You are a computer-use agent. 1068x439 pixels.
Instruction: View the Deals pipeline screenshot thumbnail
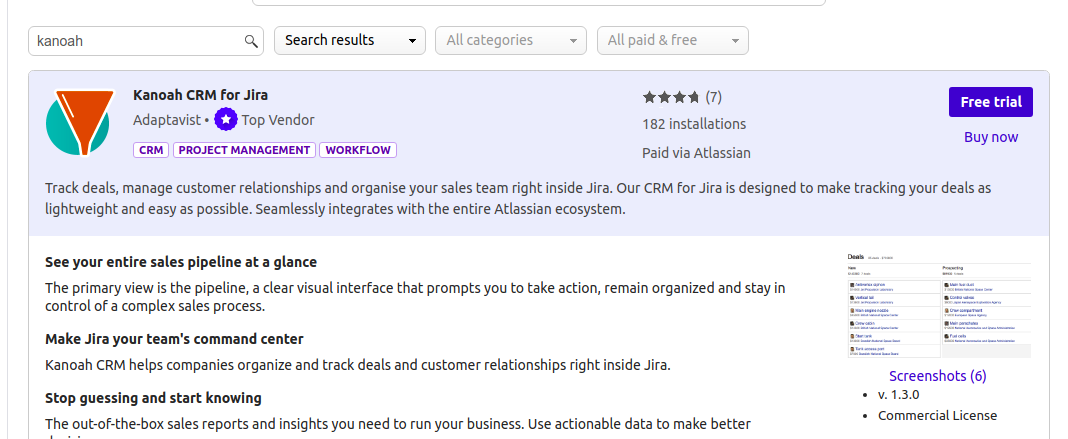point(938,306)
